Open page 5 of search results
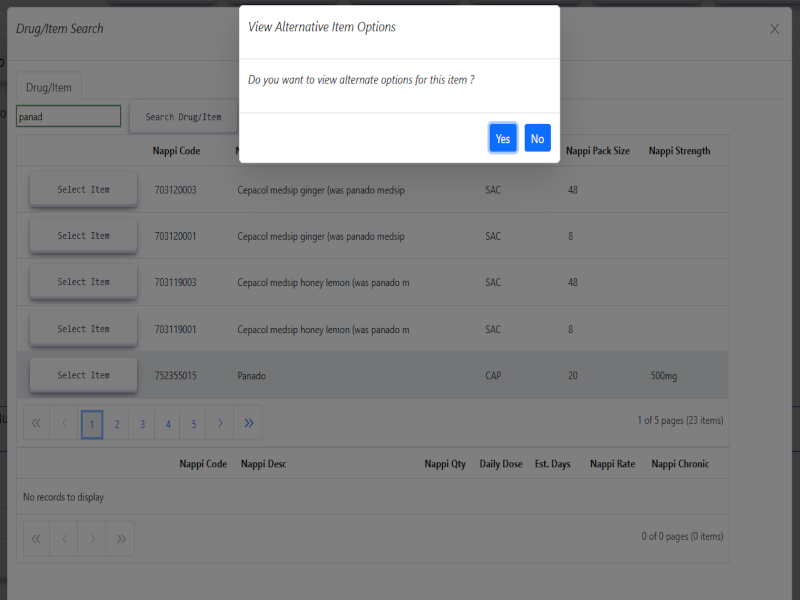Image resolution: width=800 pixels, height=600 pixels. [194, 424]
